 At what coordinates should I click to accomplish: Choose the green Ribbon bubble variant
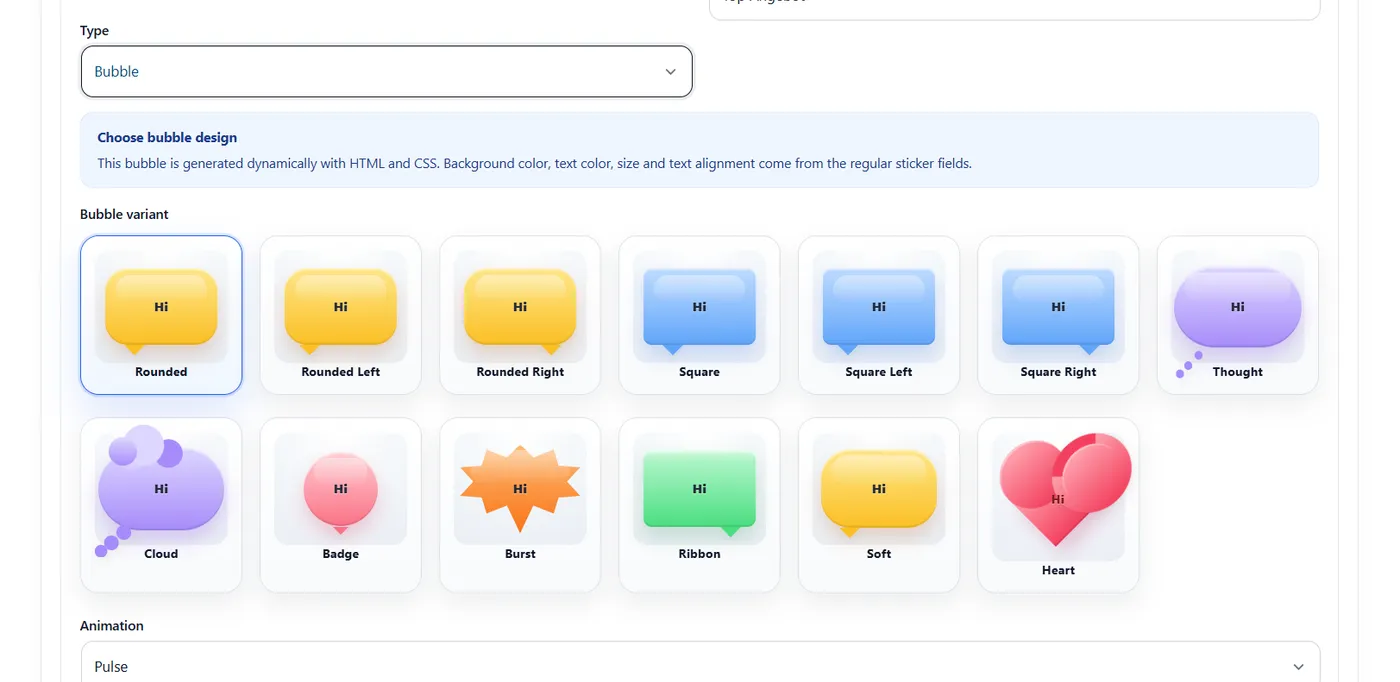click(699, 505)
